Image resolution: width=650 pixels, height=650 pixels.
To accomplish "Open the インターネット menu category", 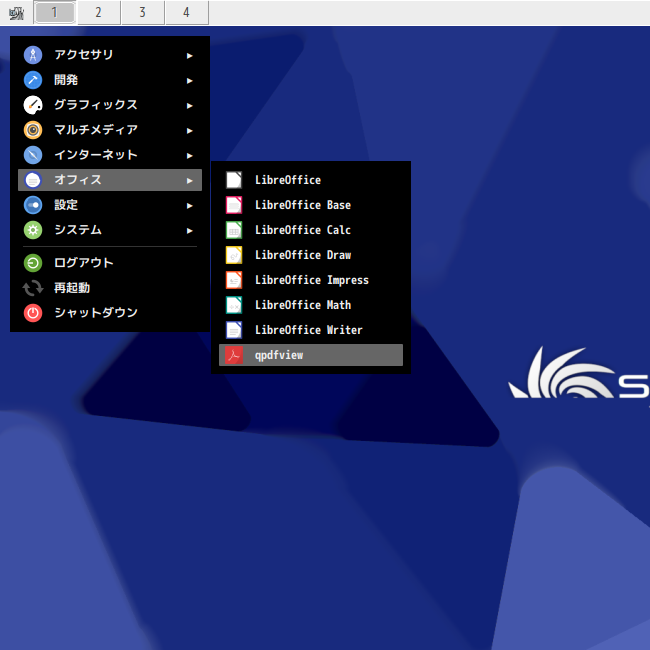I will pos(110,155).
